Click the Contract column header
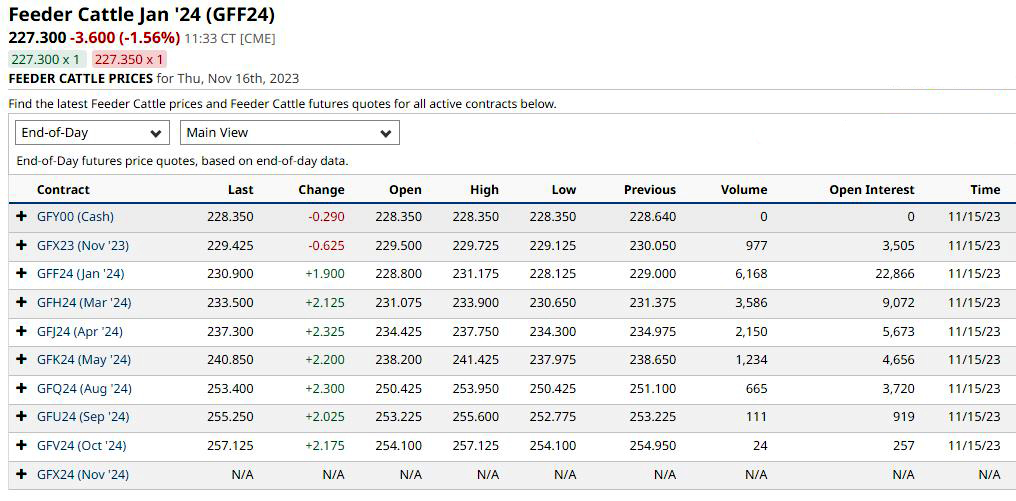1016x501 pixels. tap(63, 189)
